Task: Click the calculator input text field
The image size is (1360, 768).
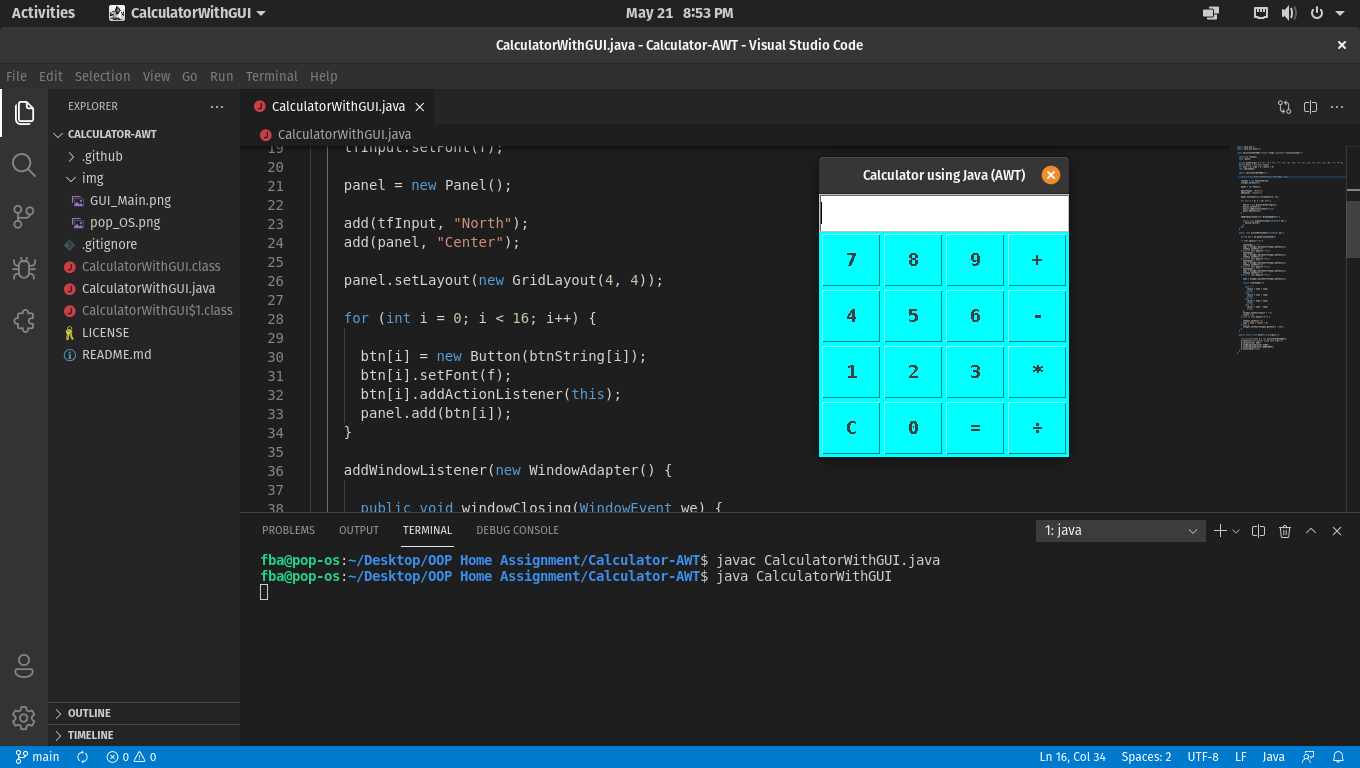Action: coord(944,214)
